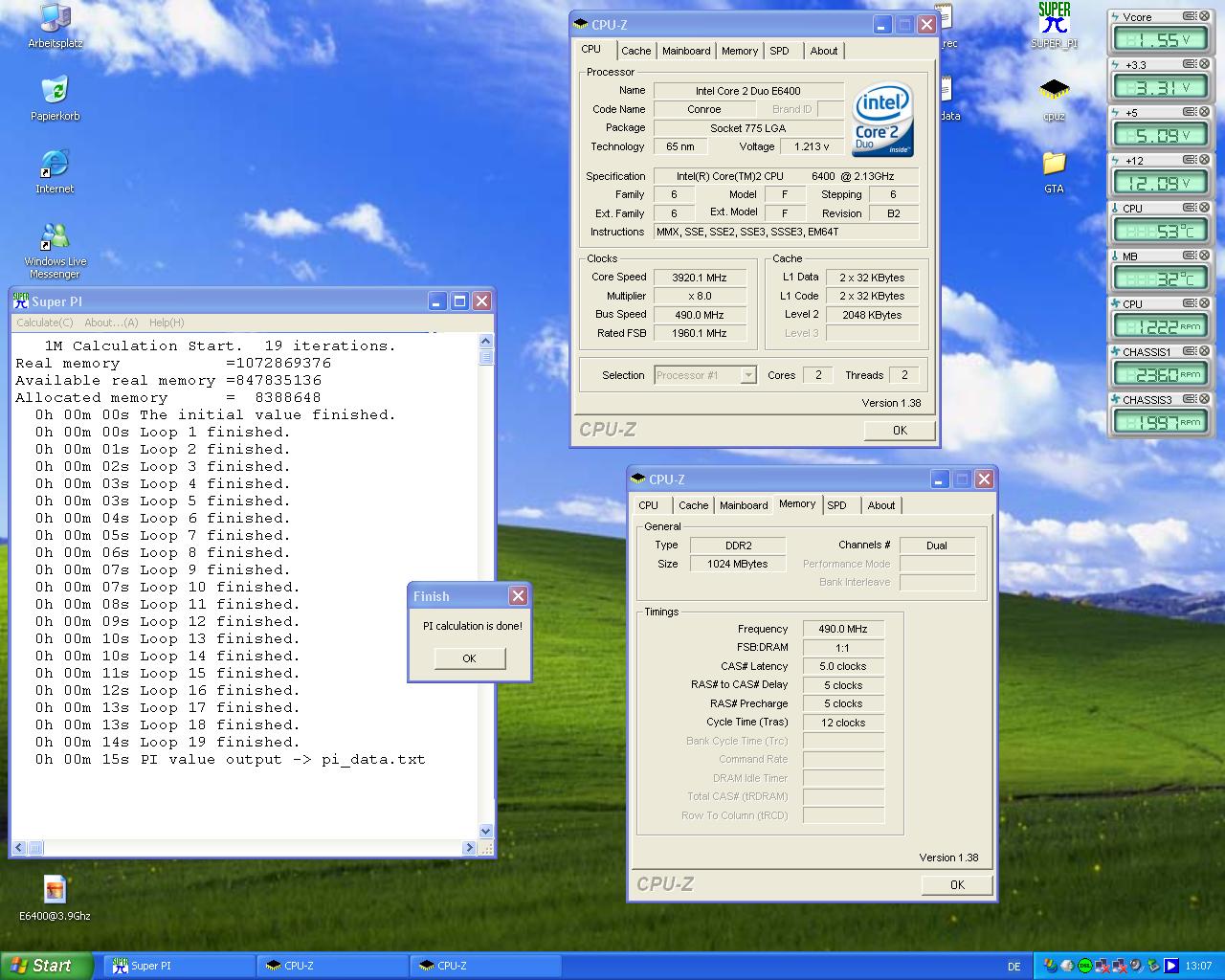Switch to CPU tab in the CPU-Z timings window
The height and width of the screenshot is (980, 1225).
[649, 505]
